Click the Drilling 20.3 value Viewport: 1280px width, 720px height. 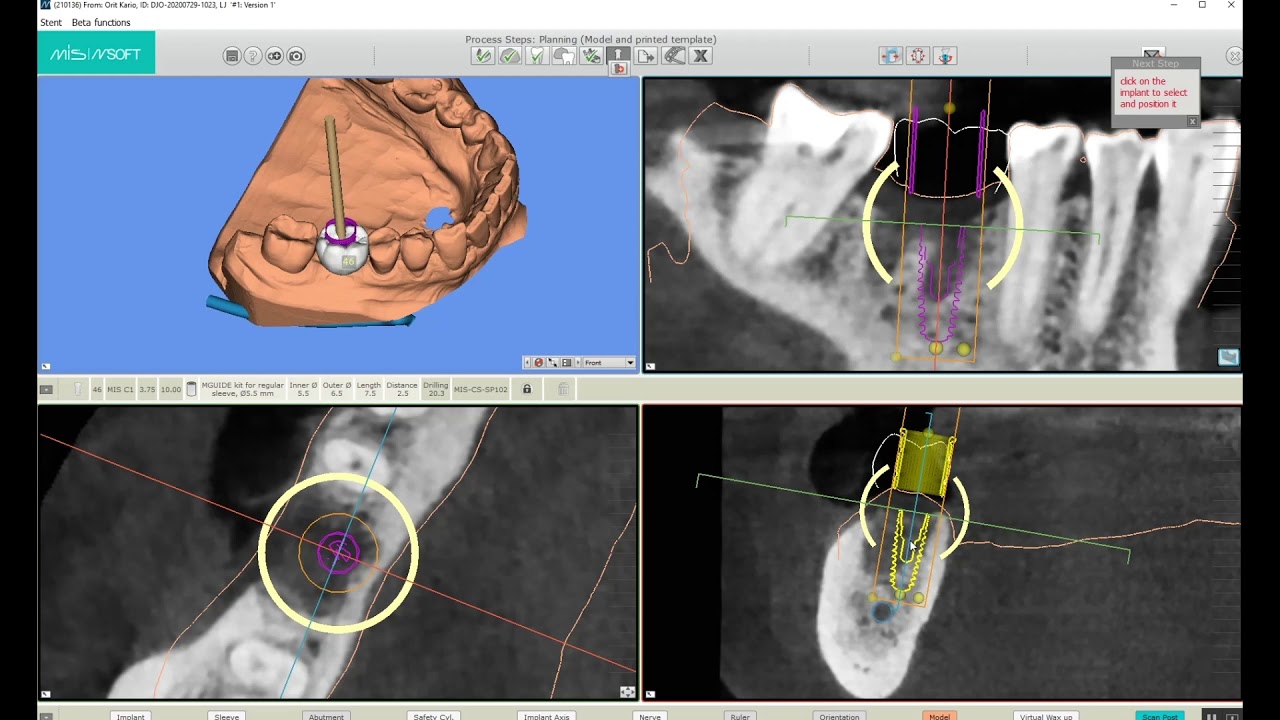pos(435,389)
